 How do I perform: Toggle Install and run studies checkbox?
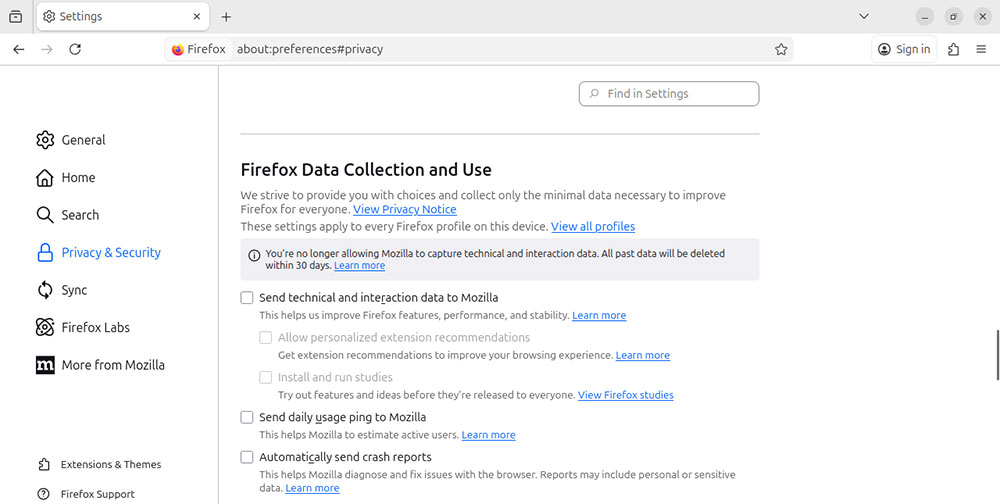click(265, 377)
